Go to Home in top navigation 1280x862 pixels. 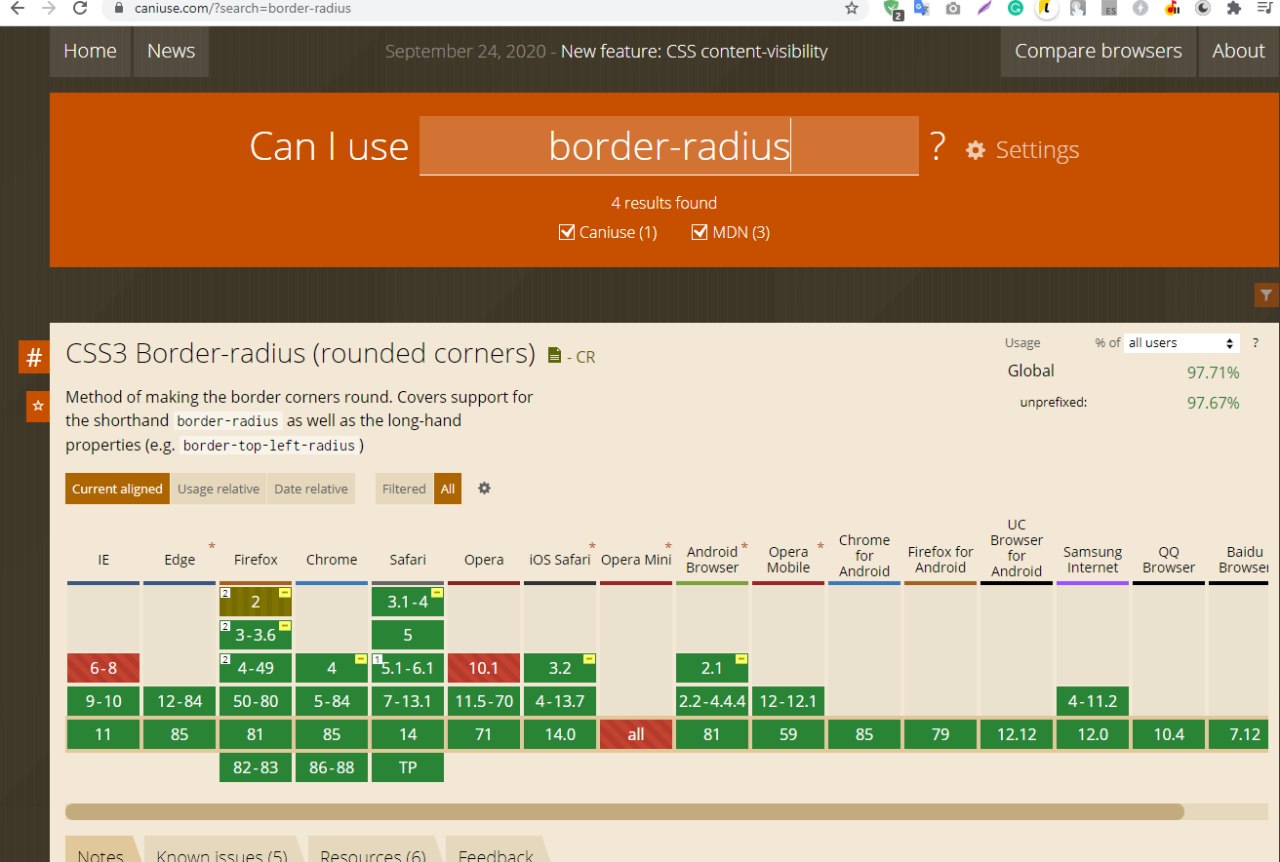(90, 51)
